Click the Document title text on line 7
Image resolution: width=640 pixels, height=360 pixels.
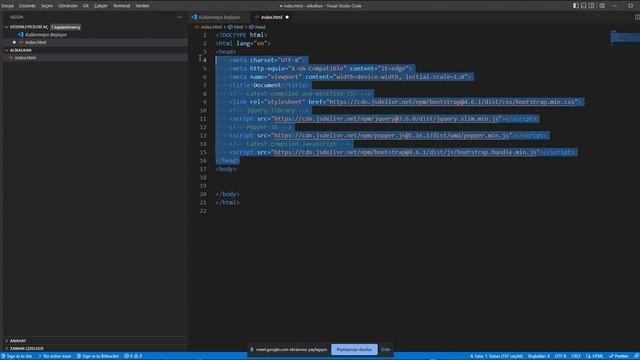(267, 85)
